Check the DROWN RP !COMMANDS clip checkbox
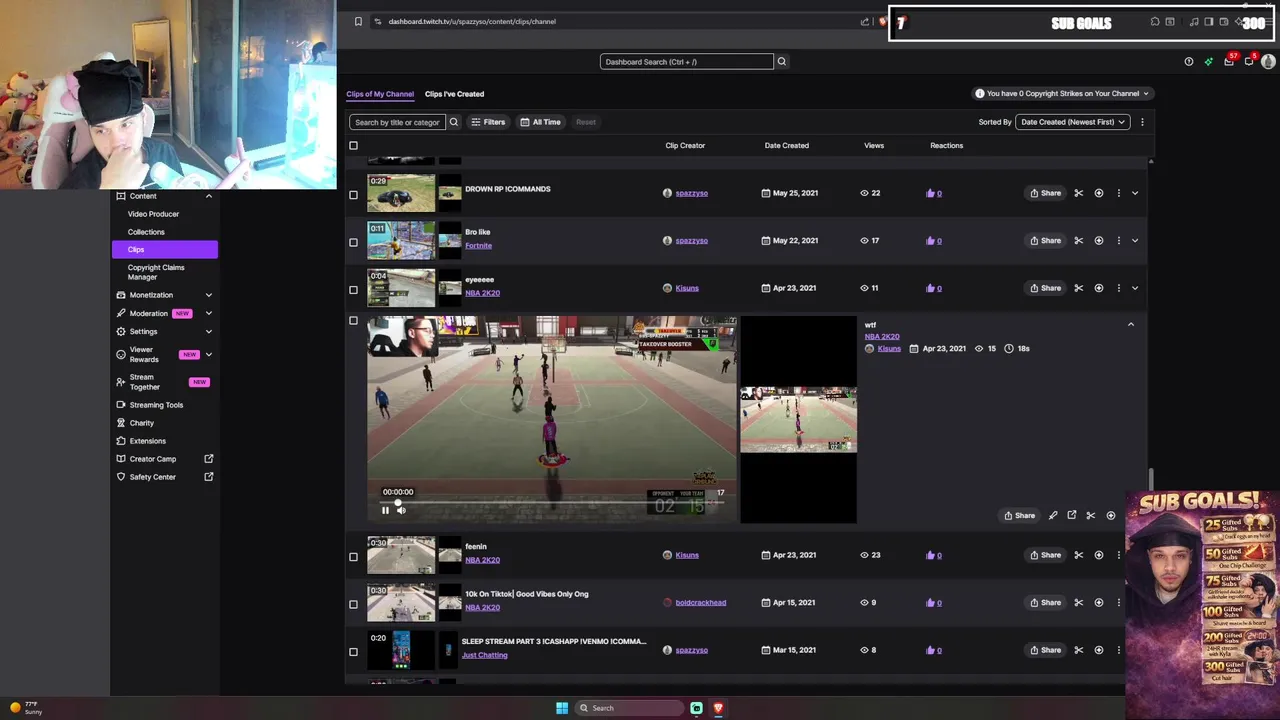This screenshot has width=1280, height=720. tap(353, 194)
